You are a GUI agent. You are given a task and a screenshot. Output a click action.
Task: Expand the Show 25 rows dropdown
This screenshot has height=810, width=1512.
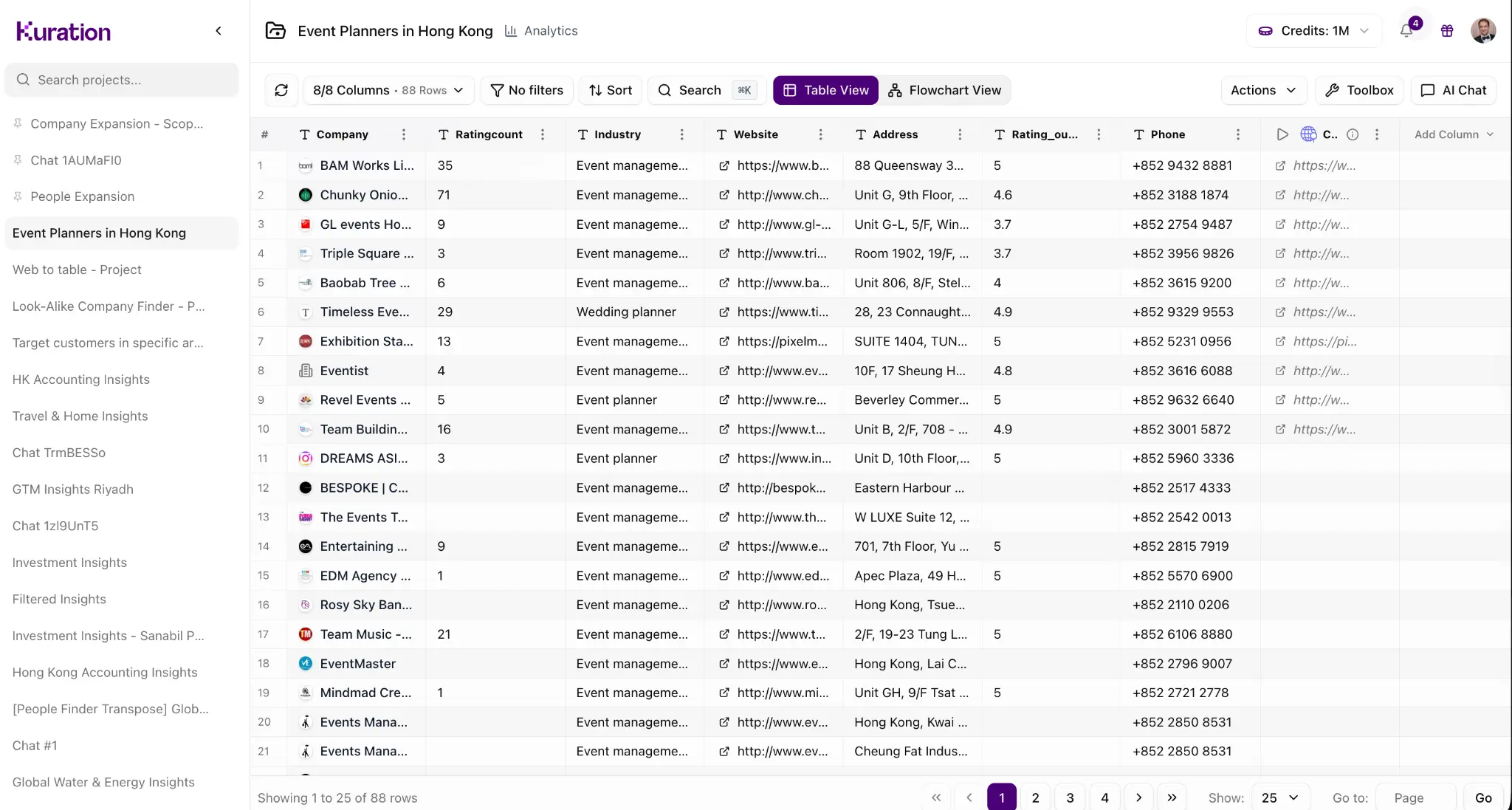point(1278,798)
